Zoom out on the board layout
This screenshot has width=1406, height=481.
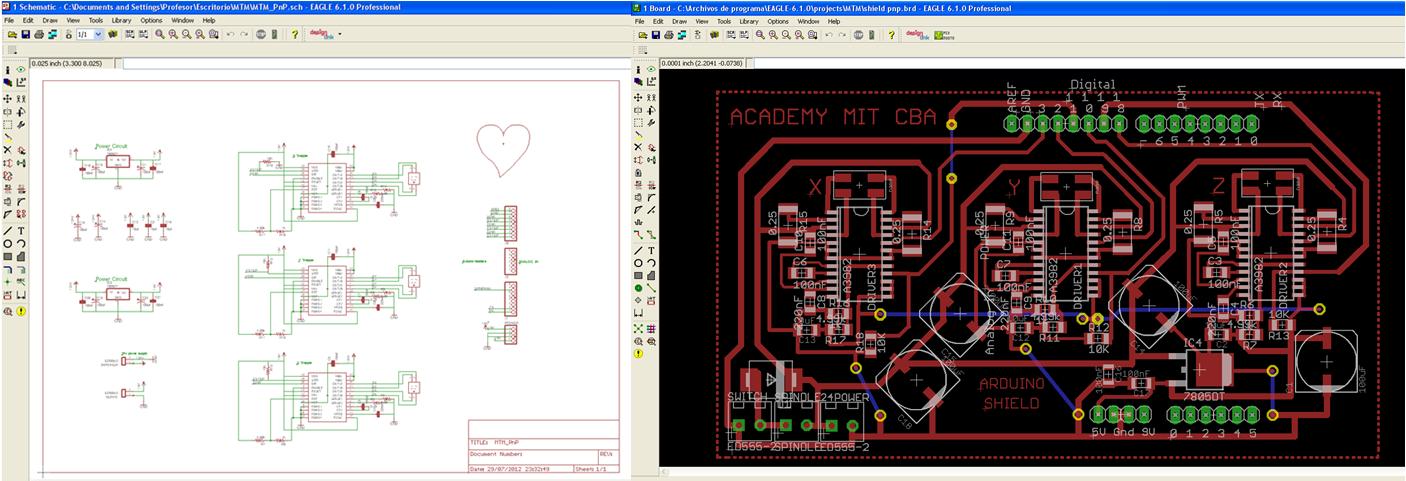(786, 34)
